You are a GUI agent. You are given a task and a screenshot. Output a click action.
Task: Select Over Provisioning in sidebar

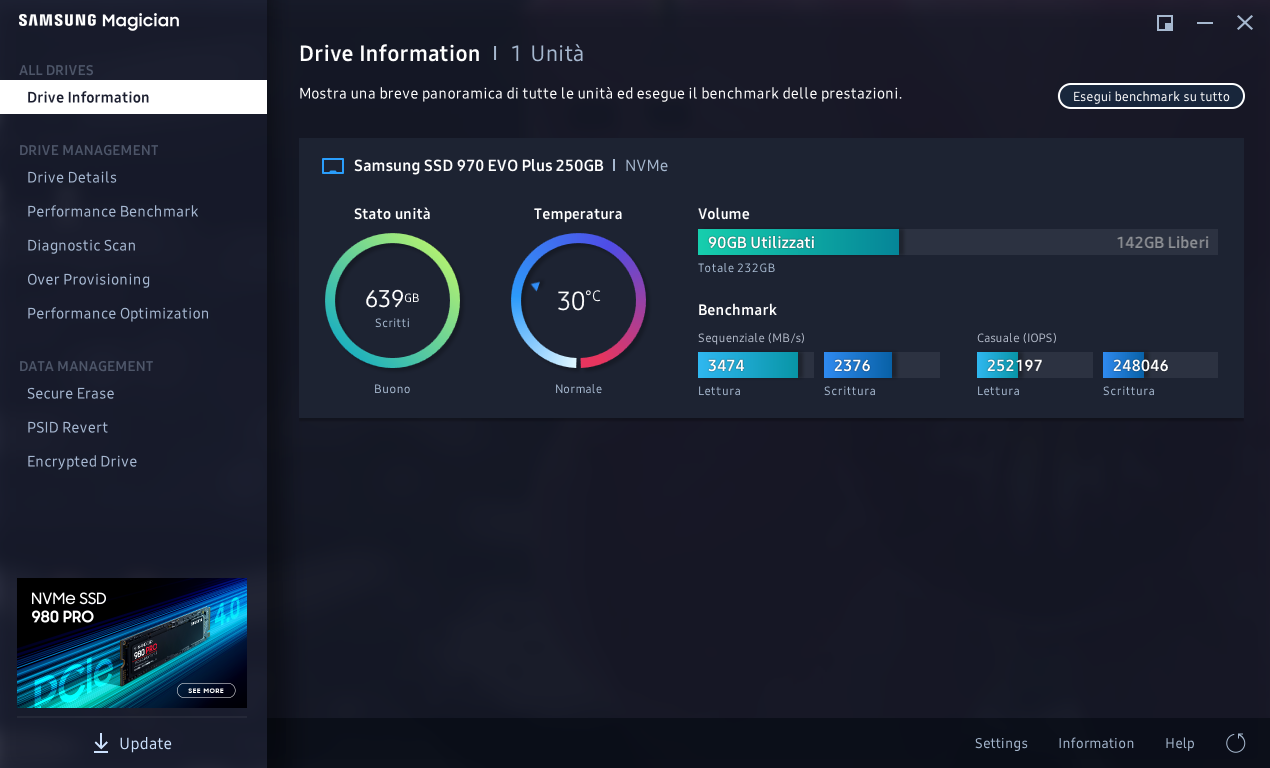[88, 279]
